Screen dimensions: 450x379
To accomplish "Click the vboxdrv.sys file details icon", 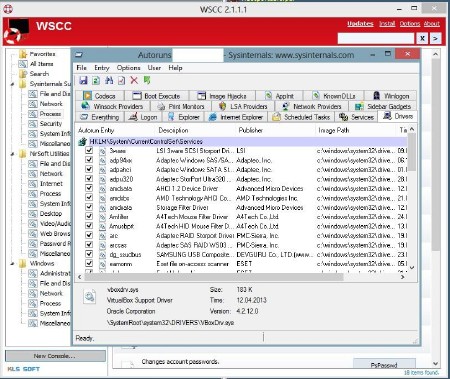I will (x=90, y=296).
